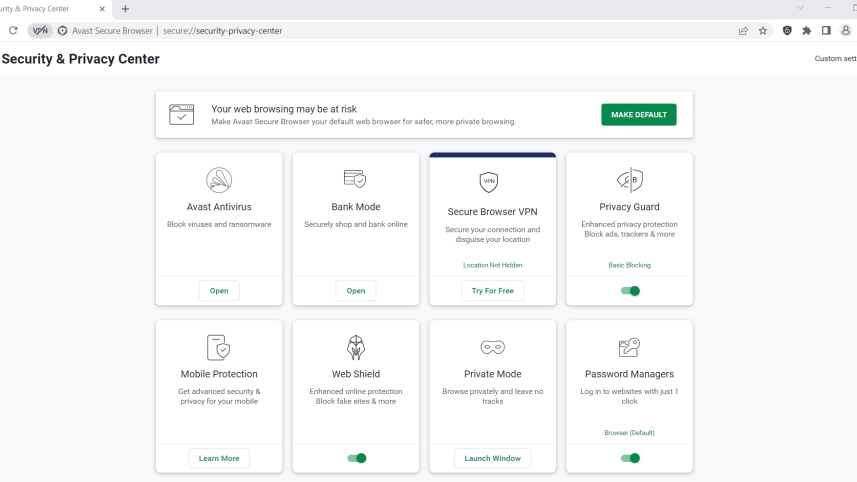Click the Password Managers key icon
This screenshot has height=482, width=857.
629,347
